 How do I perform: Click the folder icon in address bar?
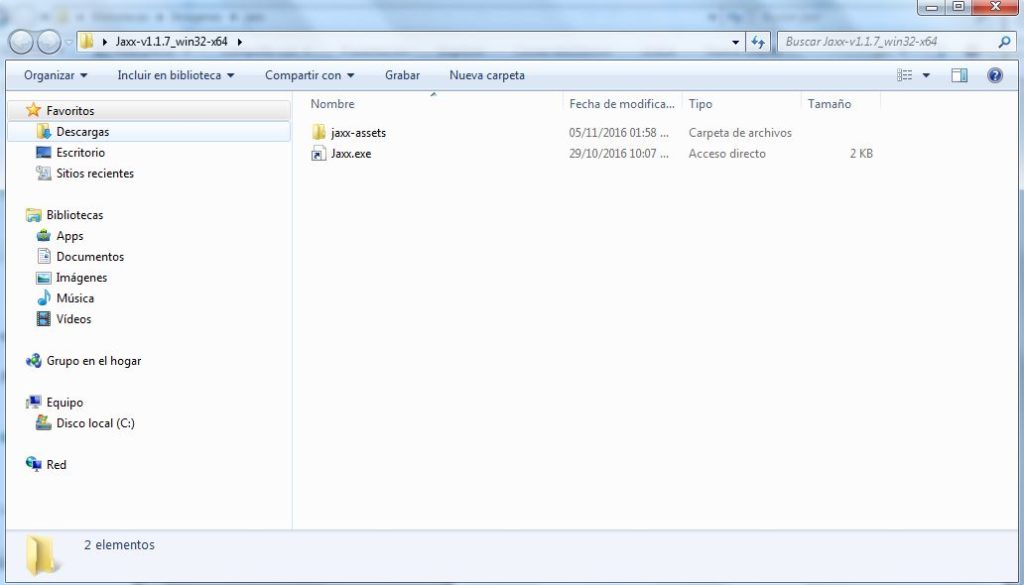coord(86,41)
